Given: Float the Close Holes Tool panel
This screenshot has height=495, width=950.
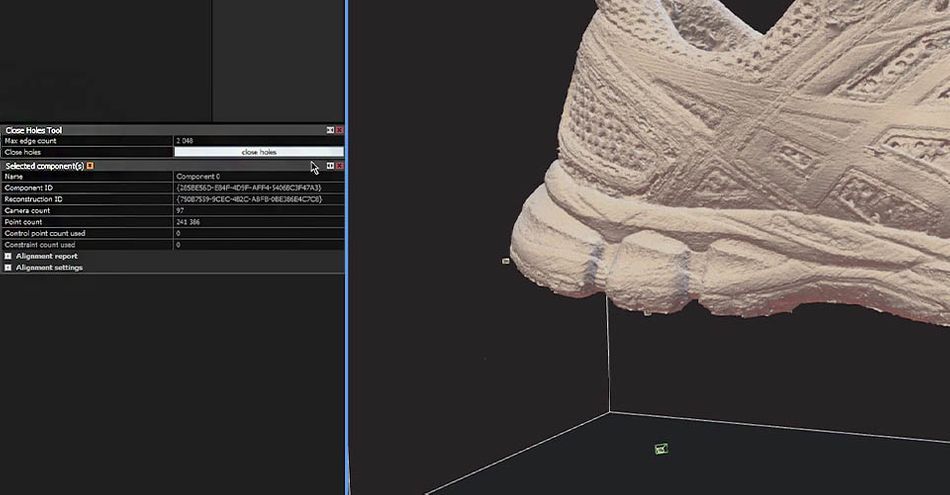Looking at the screenshot, I should (x=330, y=130).
